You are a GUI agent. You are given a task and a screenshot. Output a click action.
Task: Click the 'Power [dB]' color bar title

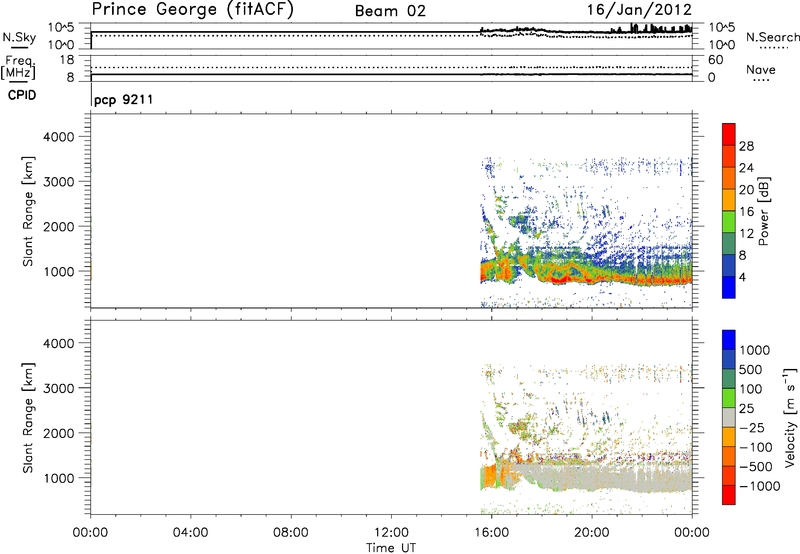click(x=764, y=211)
